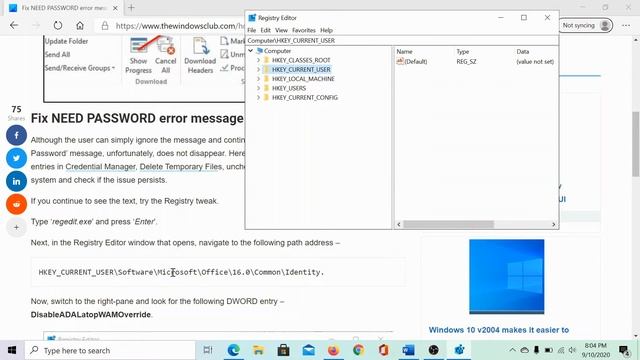Open the Delete Temporary Files link
Image resolution: width=640 pixels, height=360 pixels.
point(181,167)
